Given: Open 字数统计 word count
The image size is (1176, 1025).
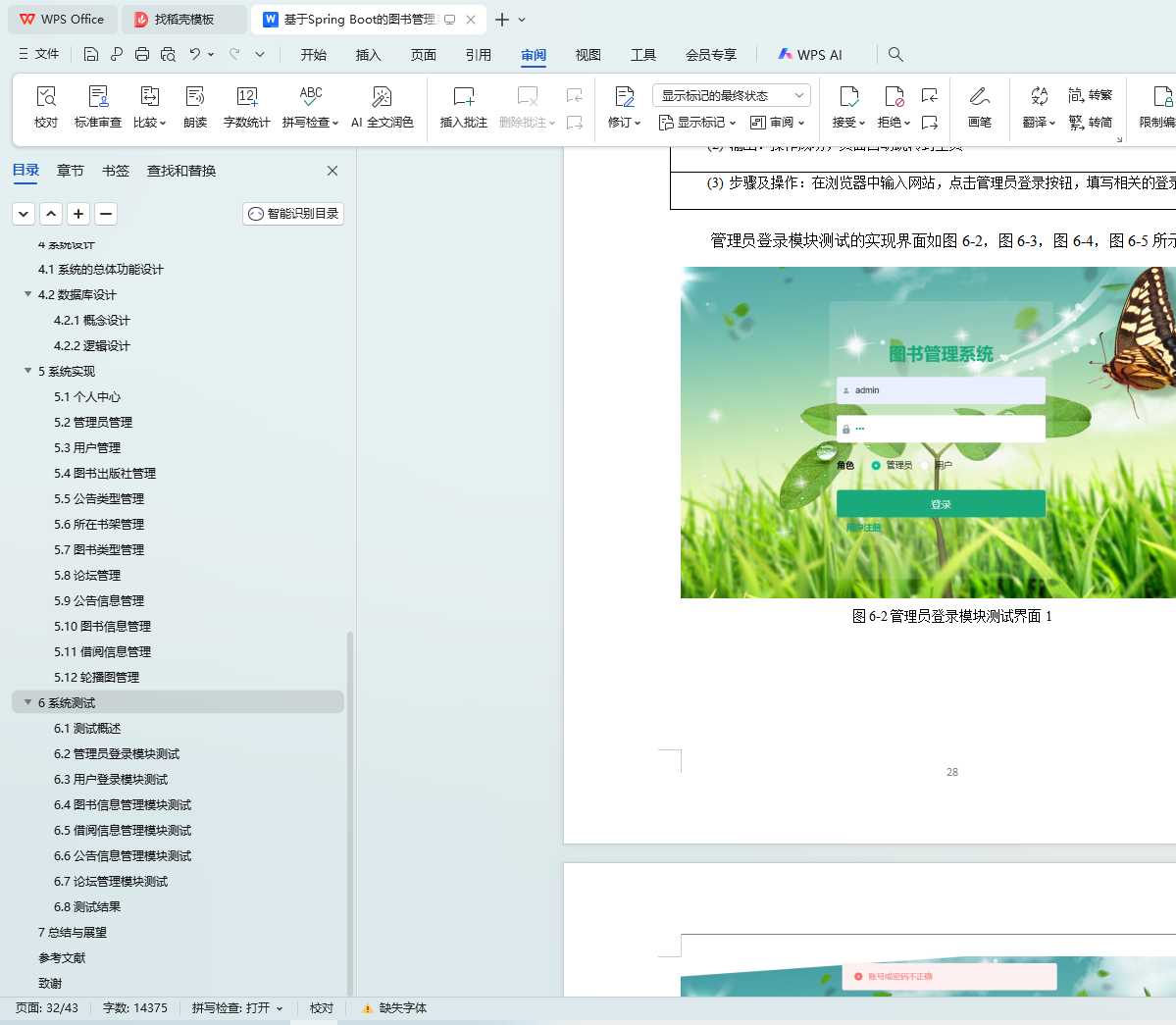Looking at the screenshot, I should [x=247, y=107].
